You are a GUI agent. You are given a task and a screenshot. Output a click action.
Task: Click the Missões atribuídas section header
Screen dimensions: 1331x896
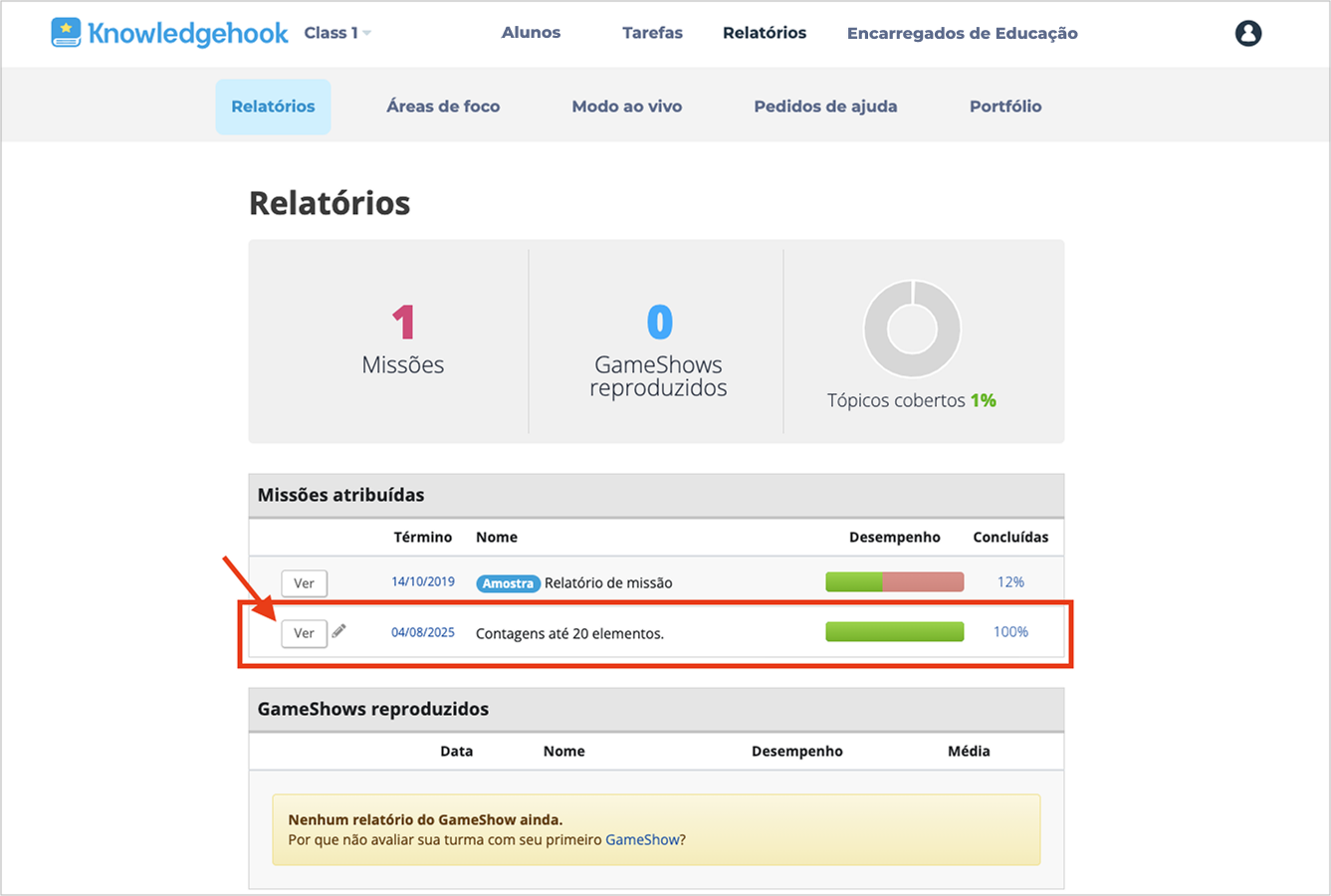(x=656, y=495)
